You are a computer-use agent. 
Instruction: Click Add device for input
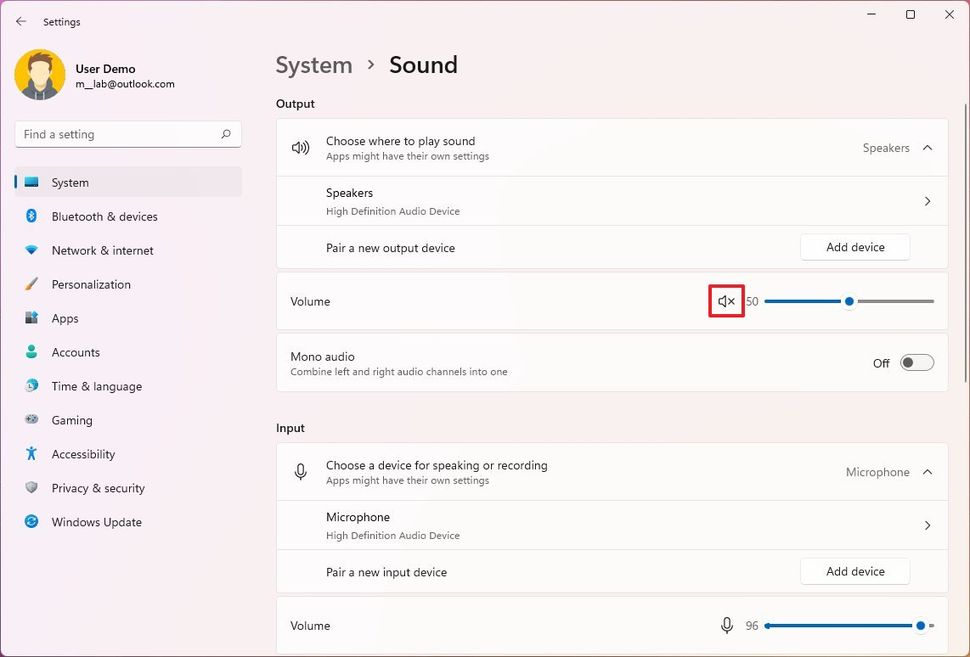pos(855,571)
